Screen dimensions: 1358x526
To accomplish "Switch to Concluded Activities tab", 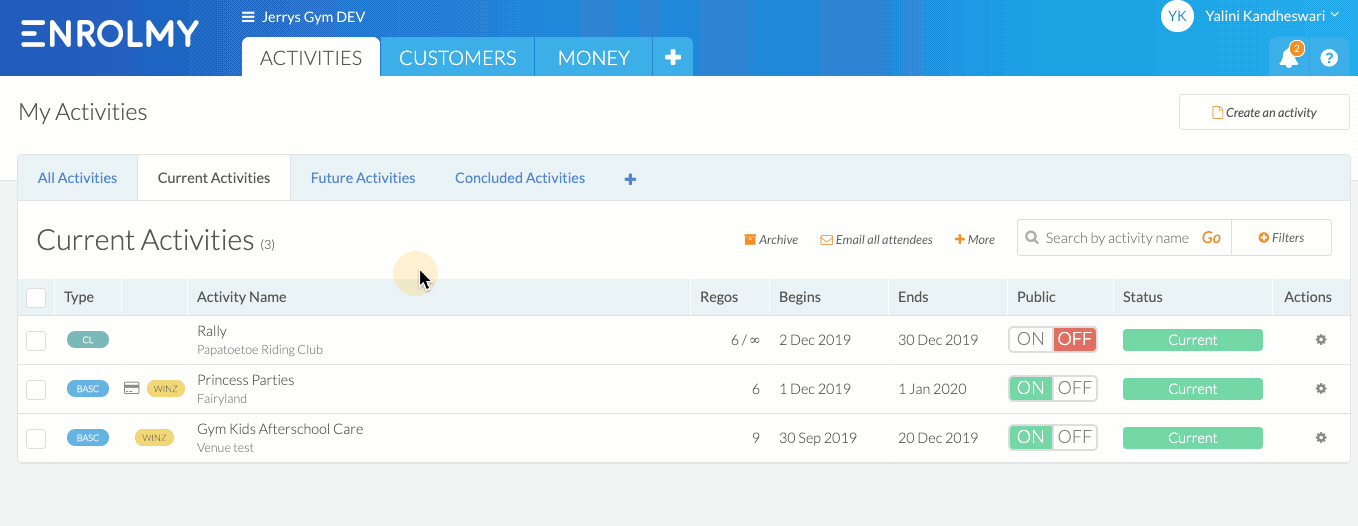I will [520, 178].
